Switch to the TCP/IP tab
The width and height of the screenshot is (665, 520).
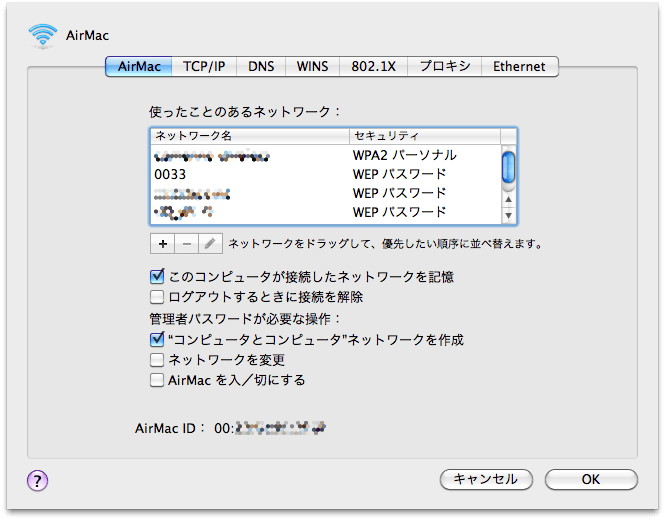pos(204,67)
